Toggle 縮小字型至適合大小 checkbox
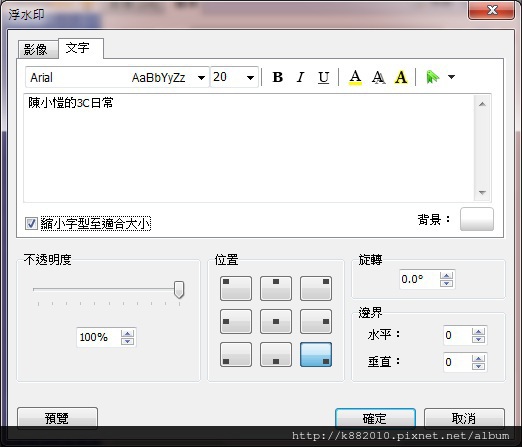Viewport: 522px width, 447px height. click(x=31, y=223)
